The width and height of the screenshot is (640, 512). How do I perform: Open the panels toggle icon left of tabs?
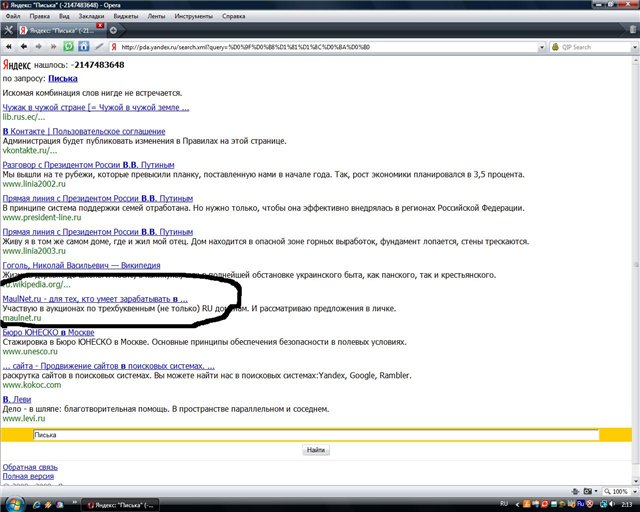click(8, 31)
